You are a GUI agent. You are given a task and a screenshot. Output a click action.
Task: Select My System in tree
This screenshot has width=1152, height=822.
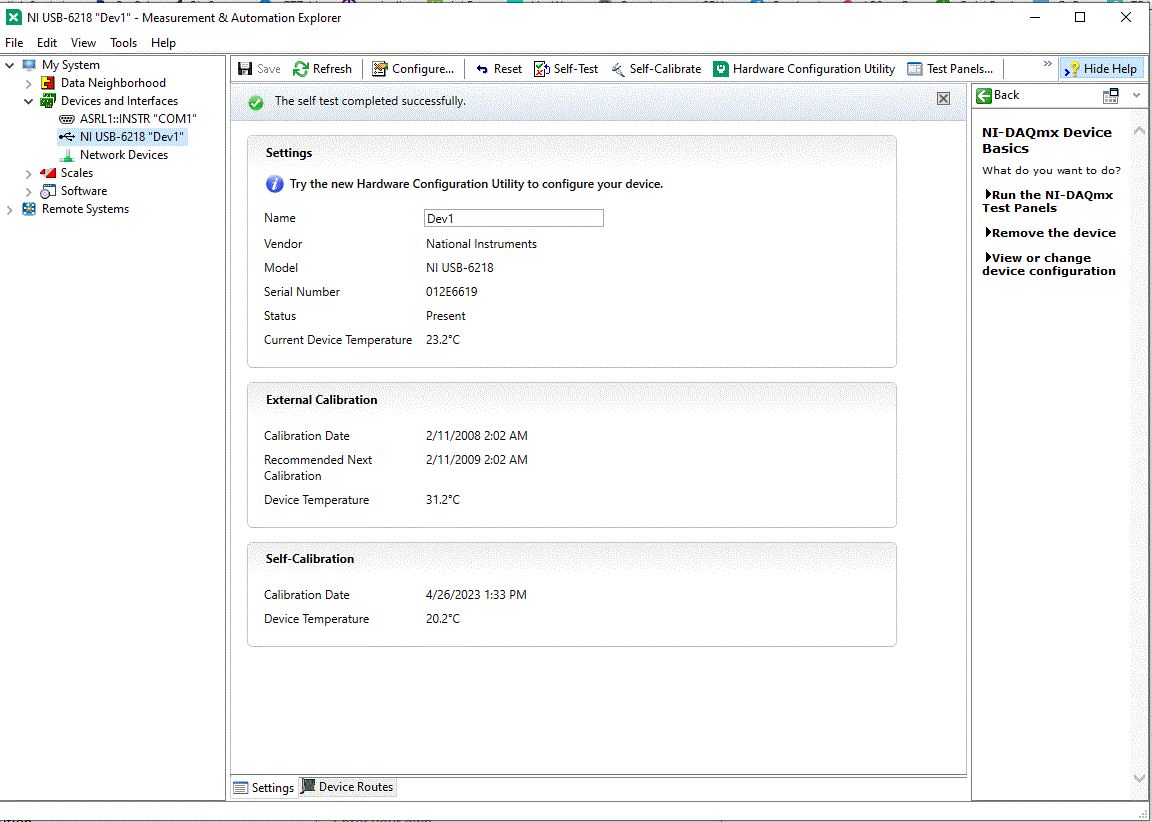[x=71, y=65]
